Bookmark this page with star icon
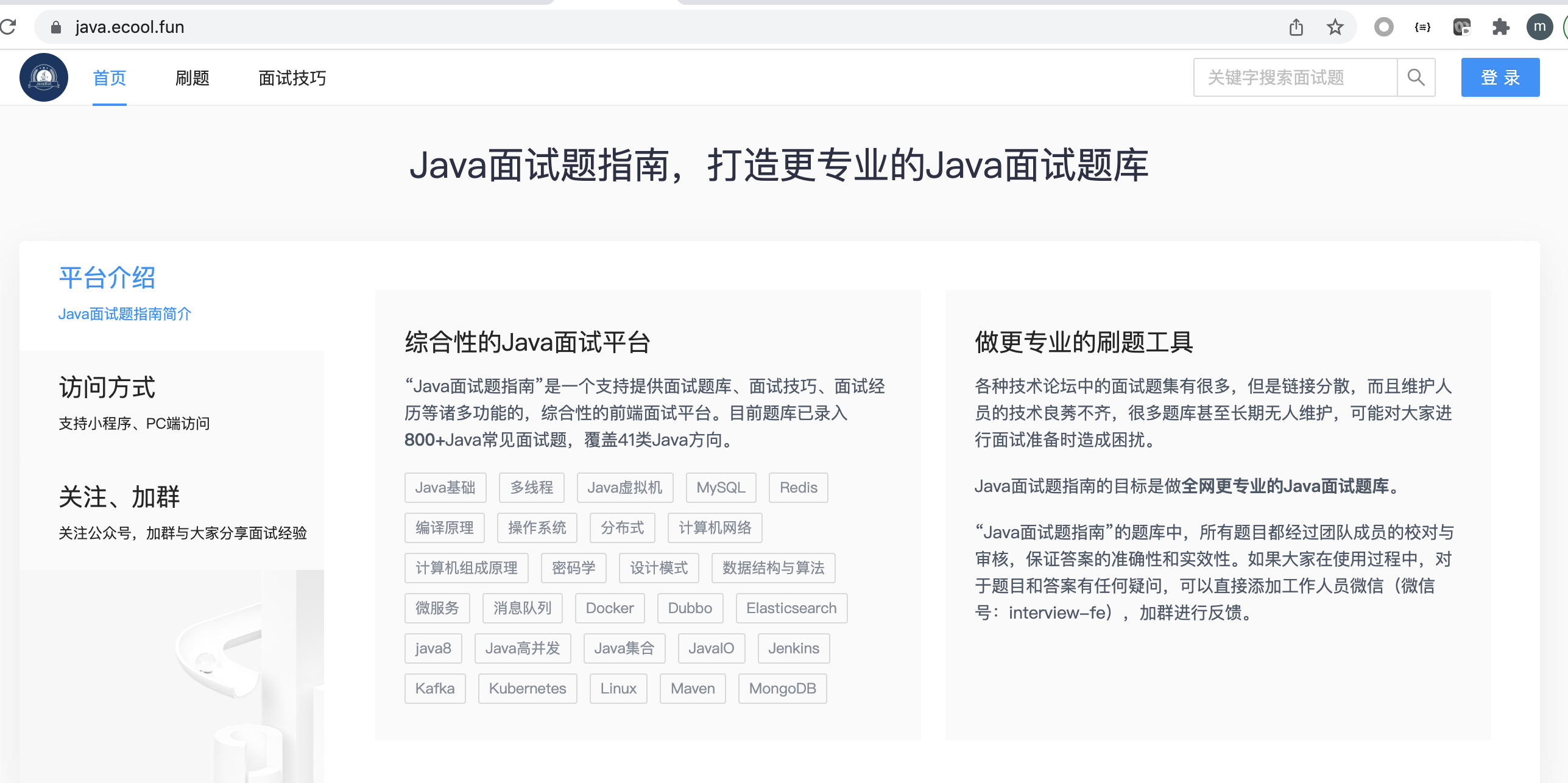1568x783 pixels. coord(1335,27)
